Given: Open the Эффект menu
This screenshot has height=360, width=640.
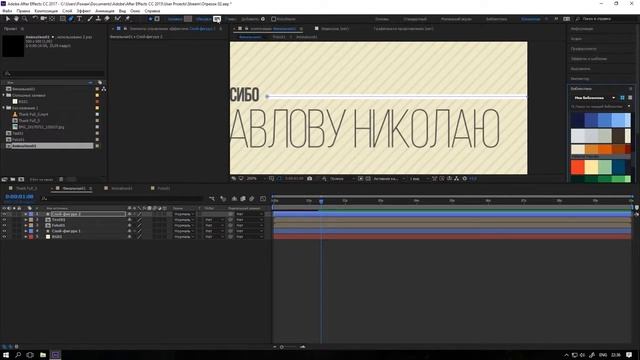Looking at the screenshot, I should (84, 11).
